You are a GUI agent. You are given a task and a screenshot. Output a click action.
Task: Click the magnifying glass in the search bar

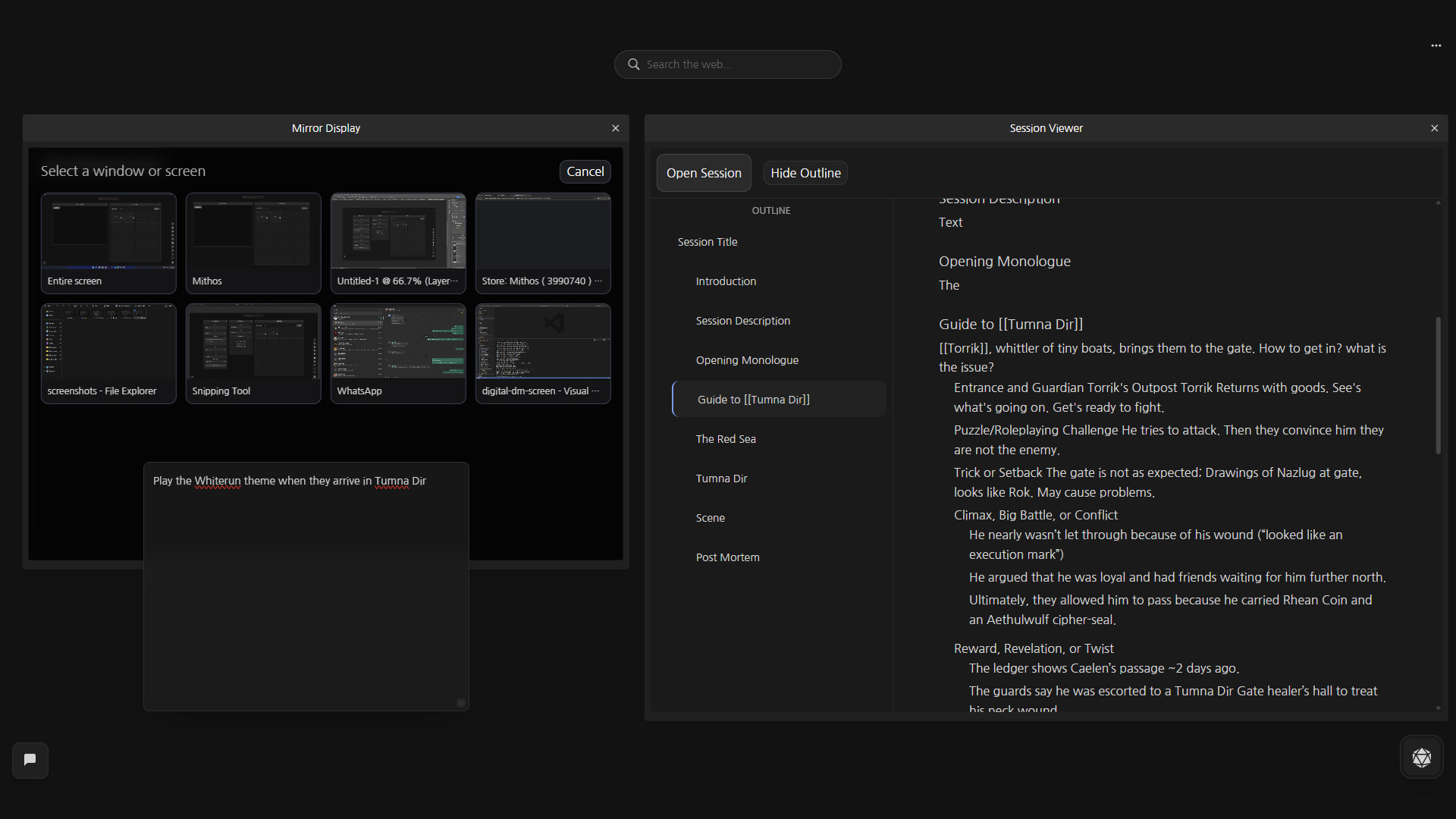633,64
